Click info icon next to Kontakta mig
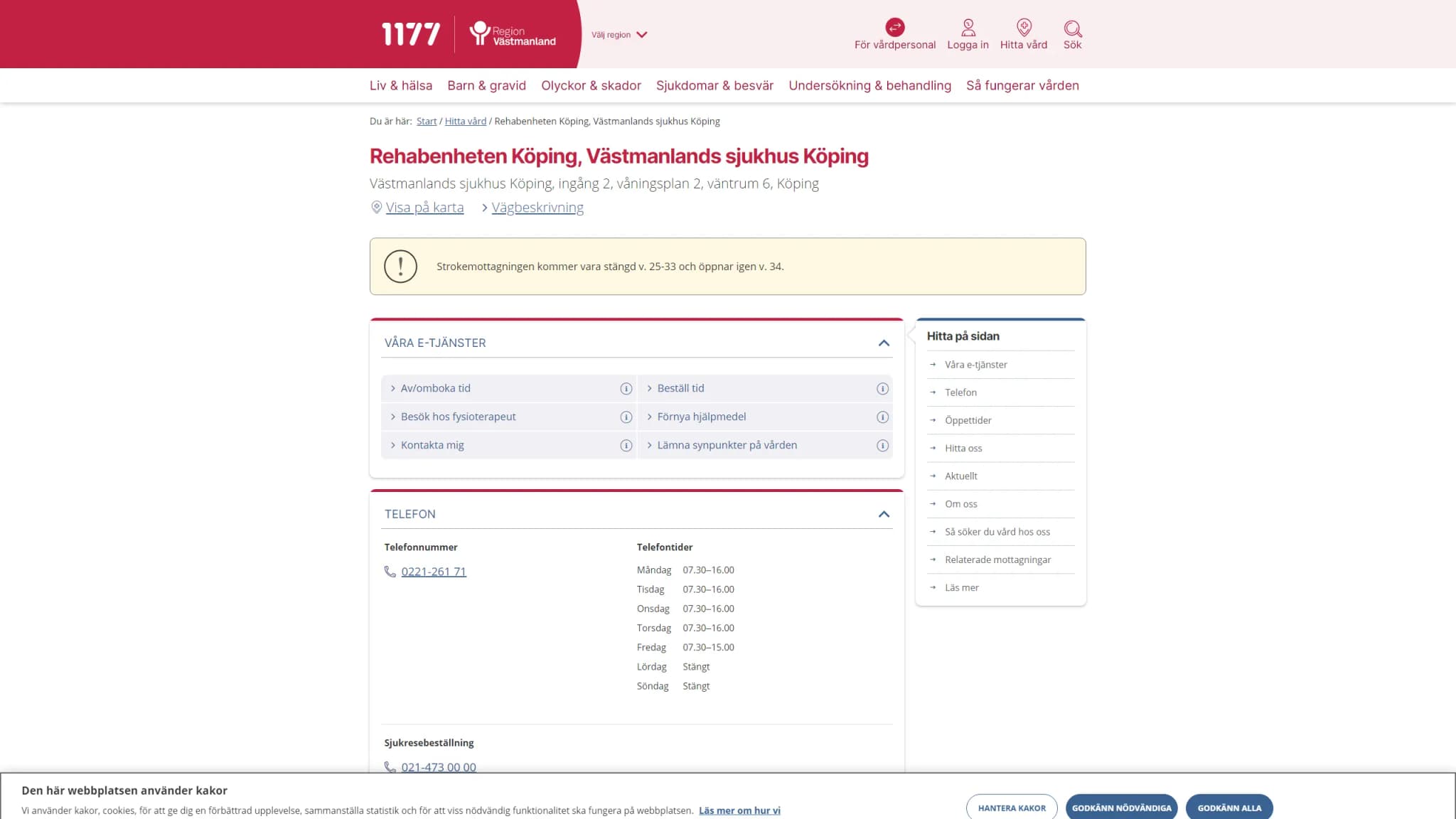1456x819 pixels. (x=626, y=446)
